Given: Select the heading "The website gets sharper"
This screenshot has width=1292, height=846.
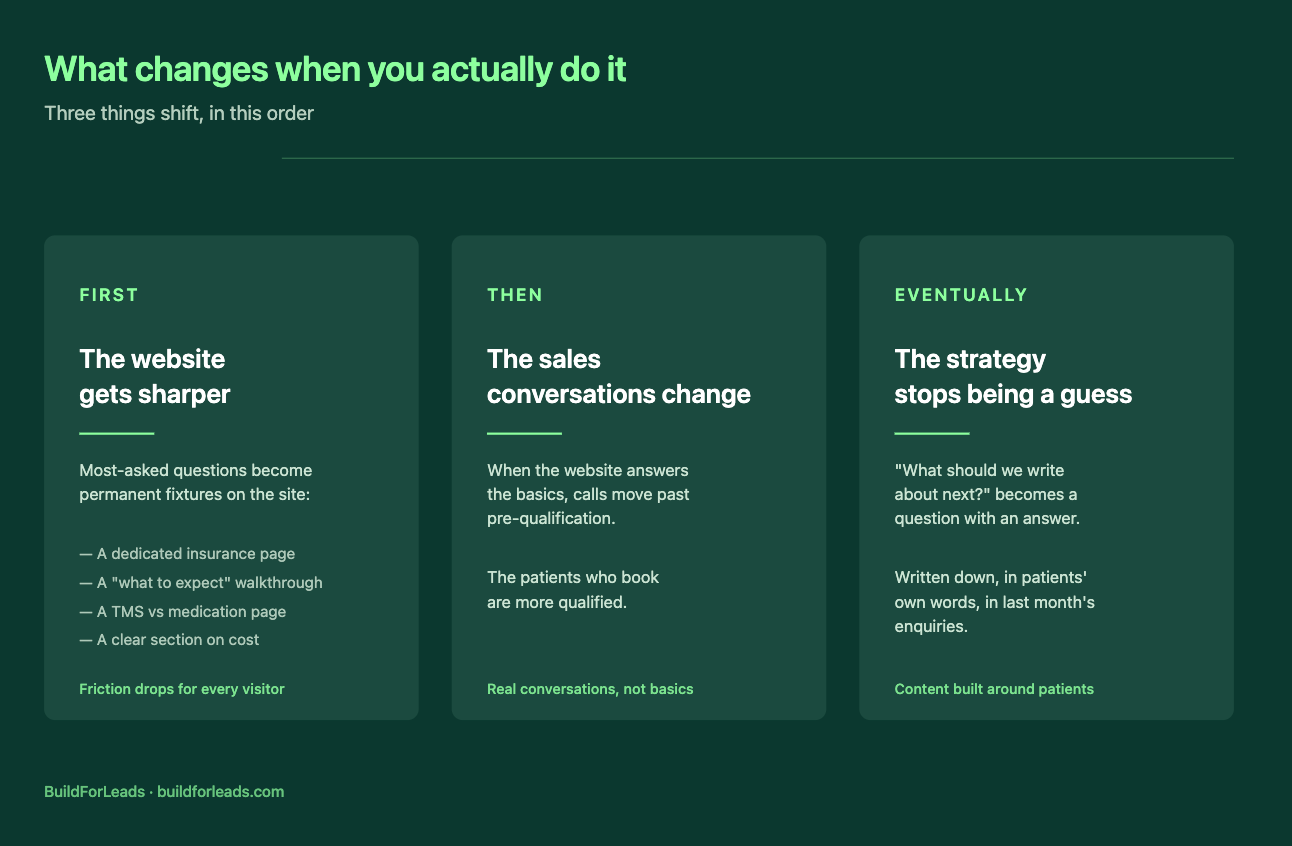Looking at the screenshot, I should [155, 376].
